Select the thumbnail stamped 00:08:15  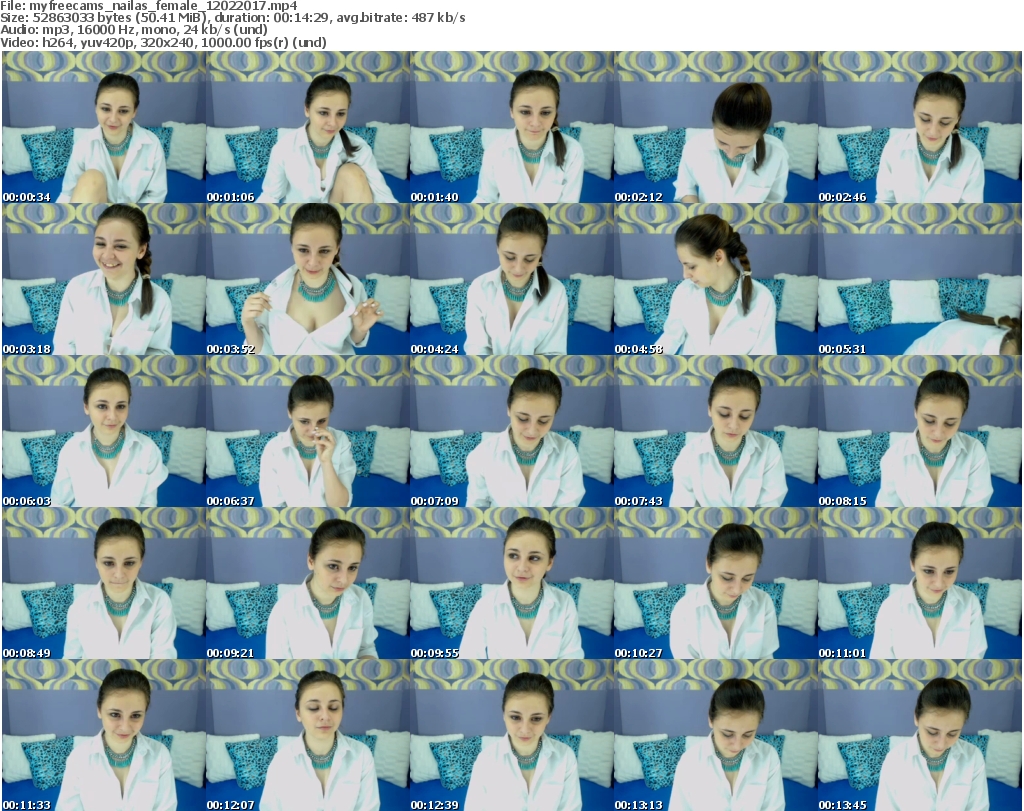(x=920, y=432)
